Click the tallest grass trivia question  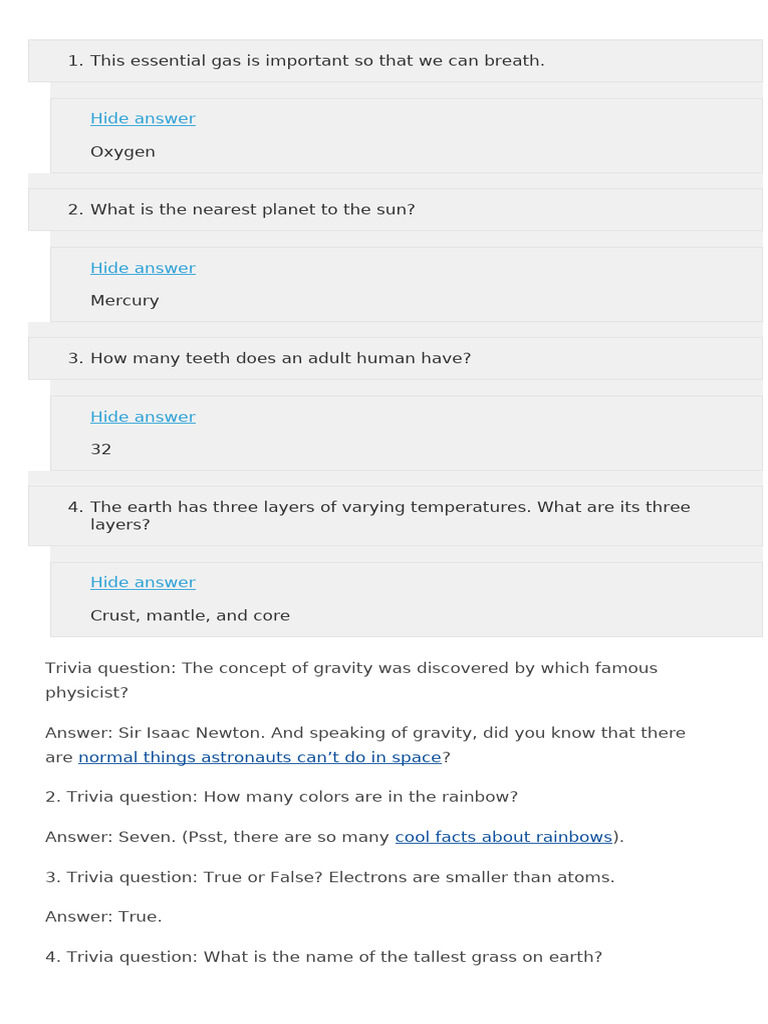point(324,957)
